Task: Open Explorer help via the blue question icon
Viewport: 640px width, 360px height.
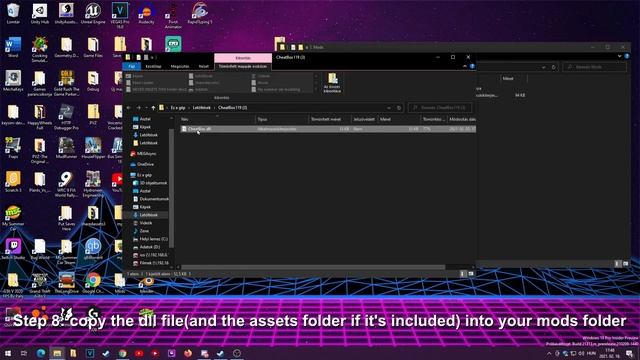Action: (472, 66)
